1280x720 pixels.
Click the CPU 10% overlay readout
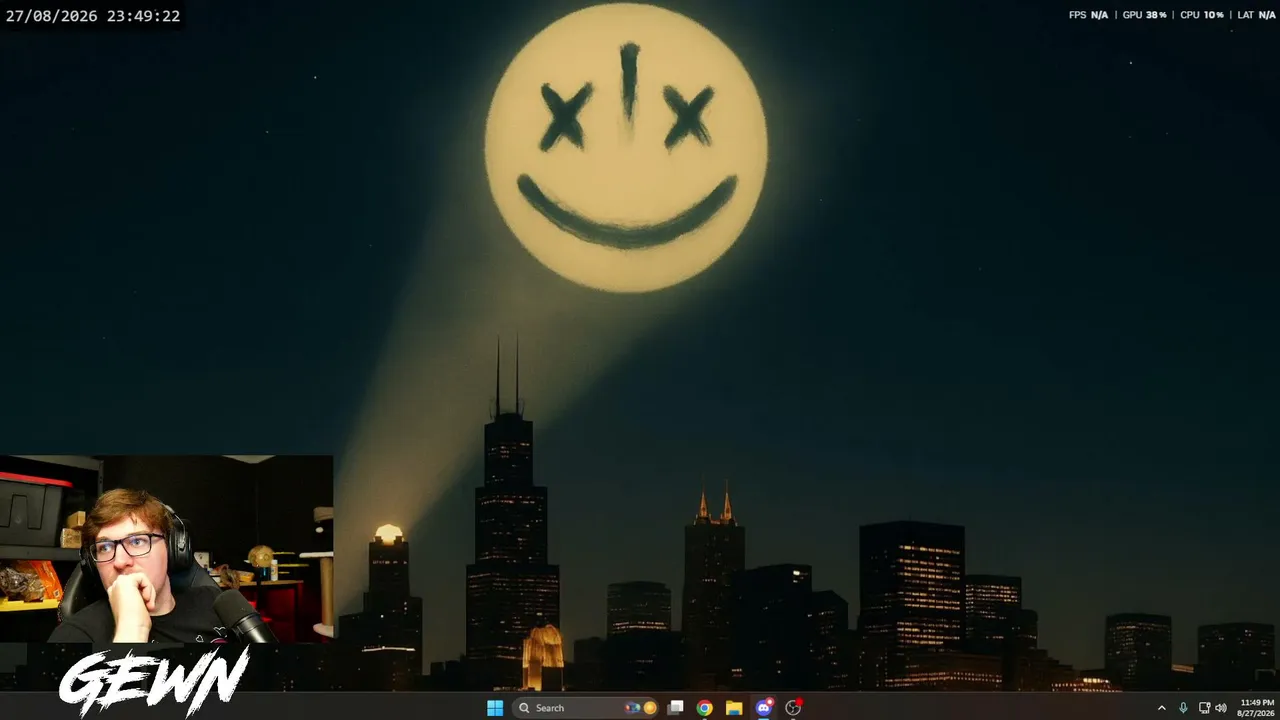(1202, 15)
